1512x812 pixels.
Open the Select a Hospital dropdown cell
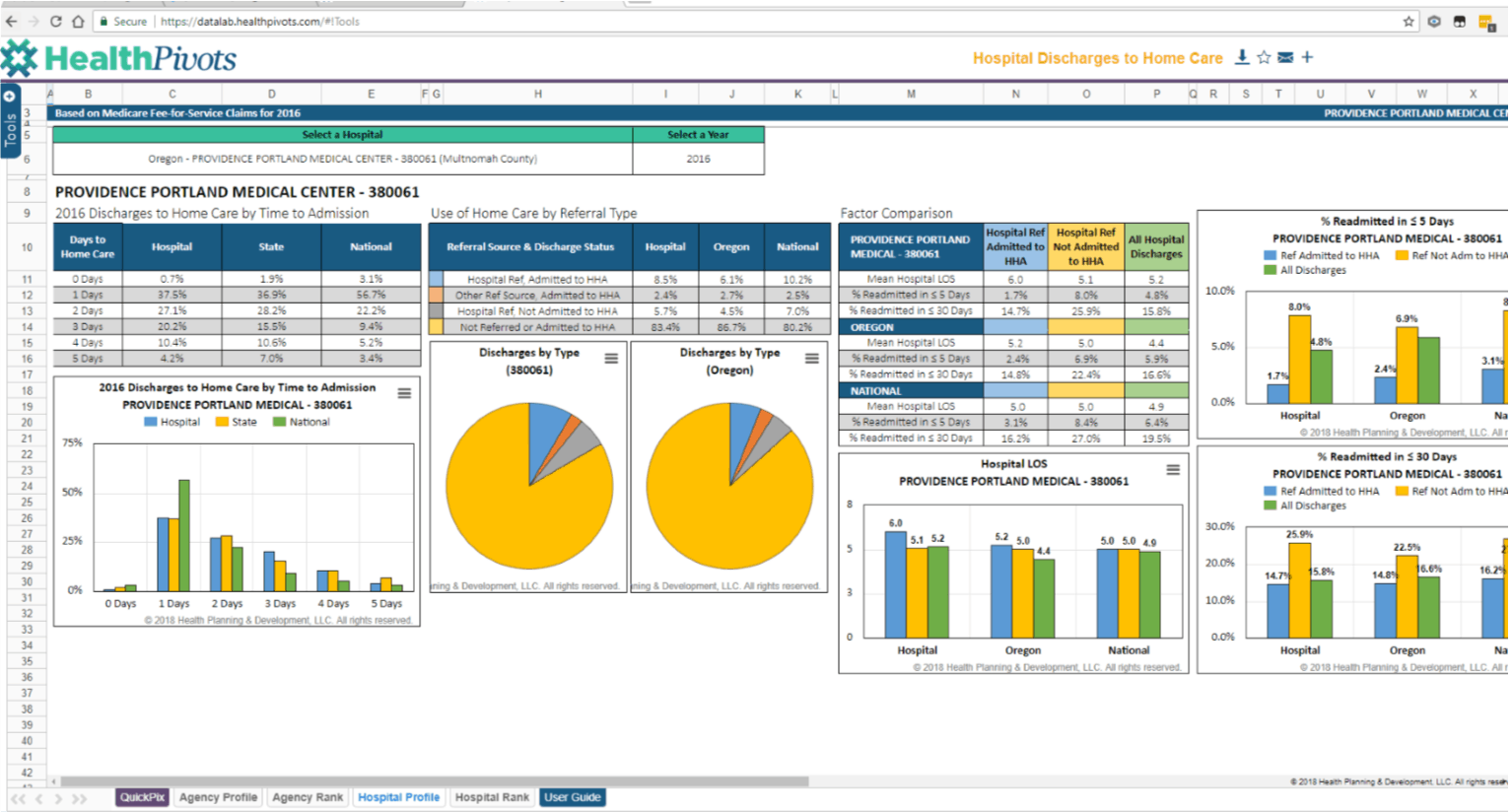pos(343,159)
